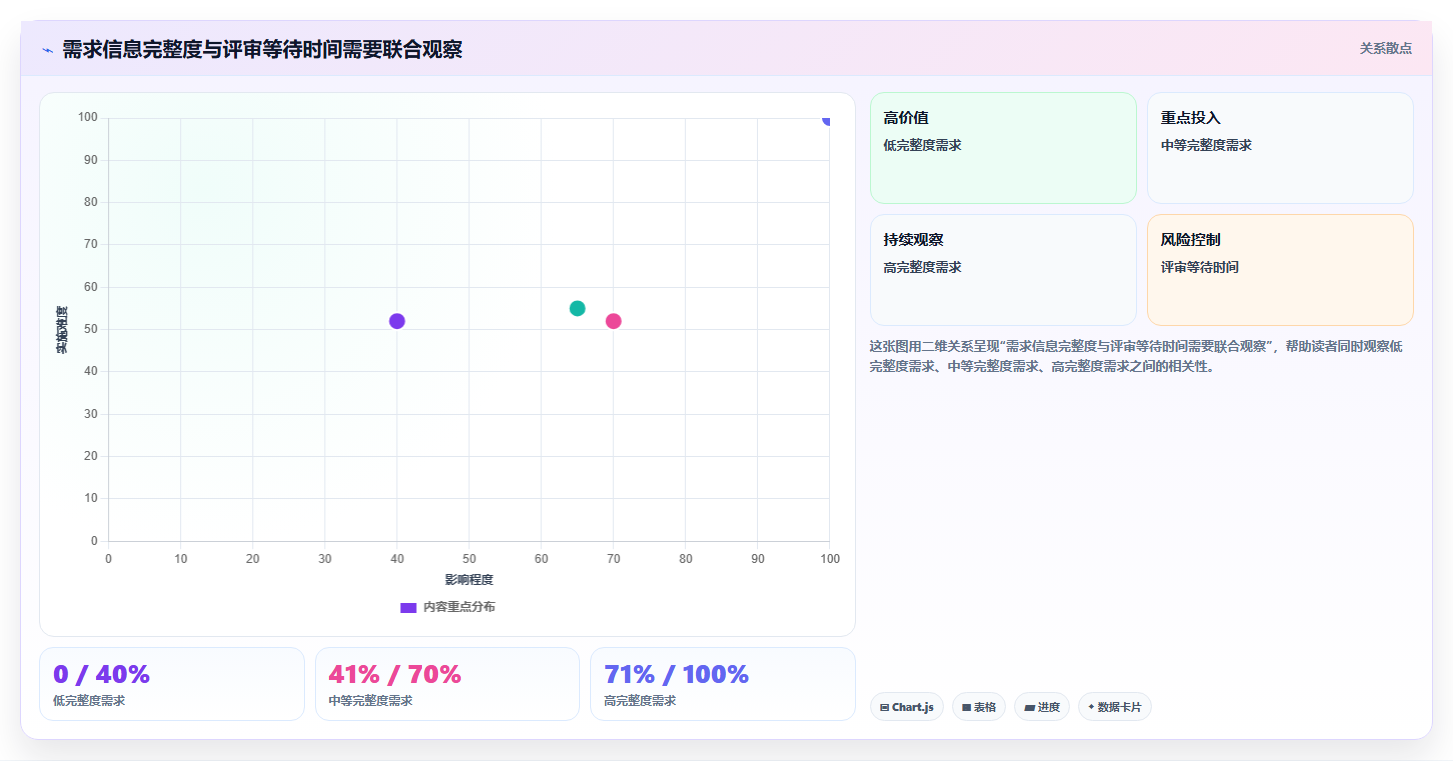The width and height of the screenshot is (1453, 761).
Task: Open the 风险控制 quadrant card
Action: (1280, 270)
